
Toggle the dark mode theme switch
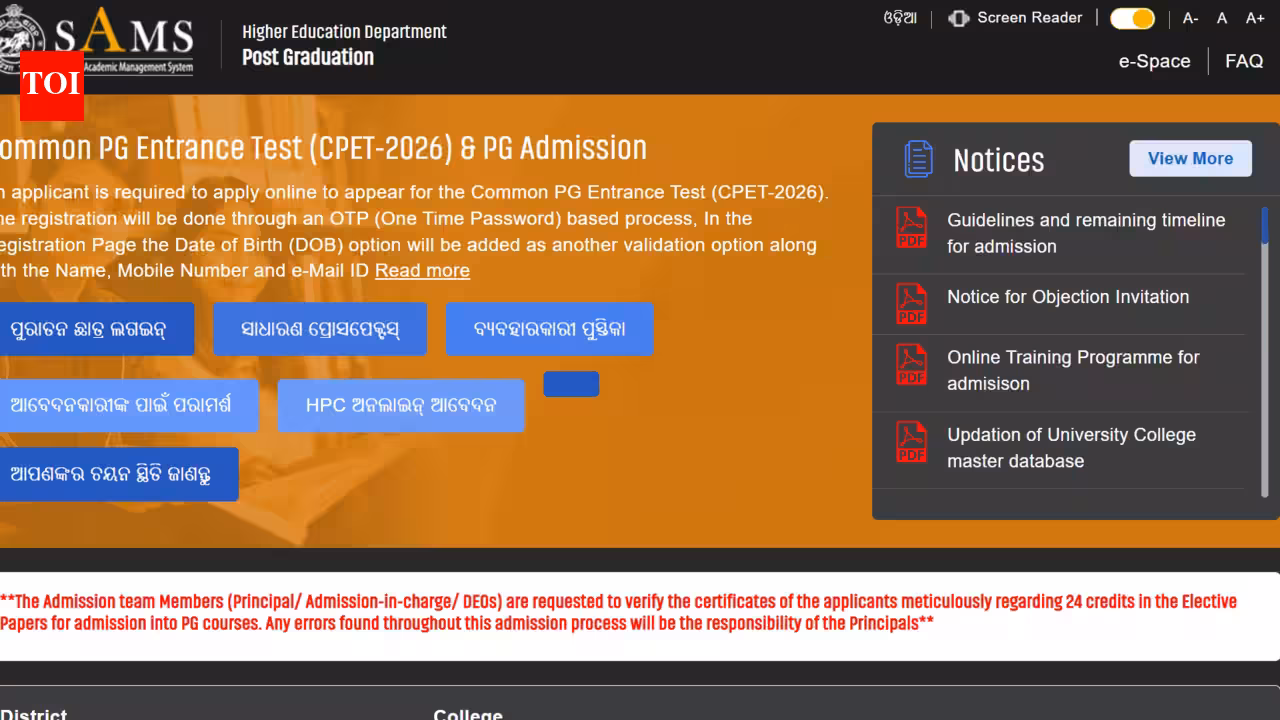(1132, 18)
